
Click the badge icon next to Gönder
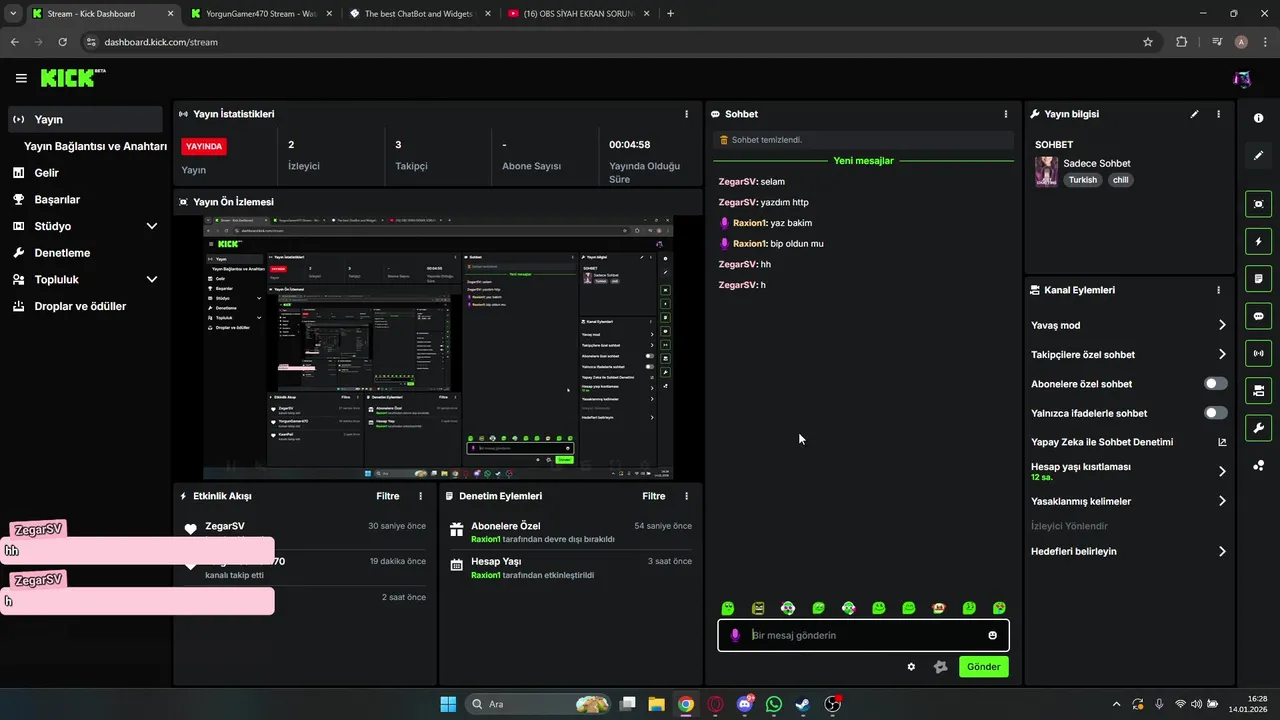[x=940, y=667]
